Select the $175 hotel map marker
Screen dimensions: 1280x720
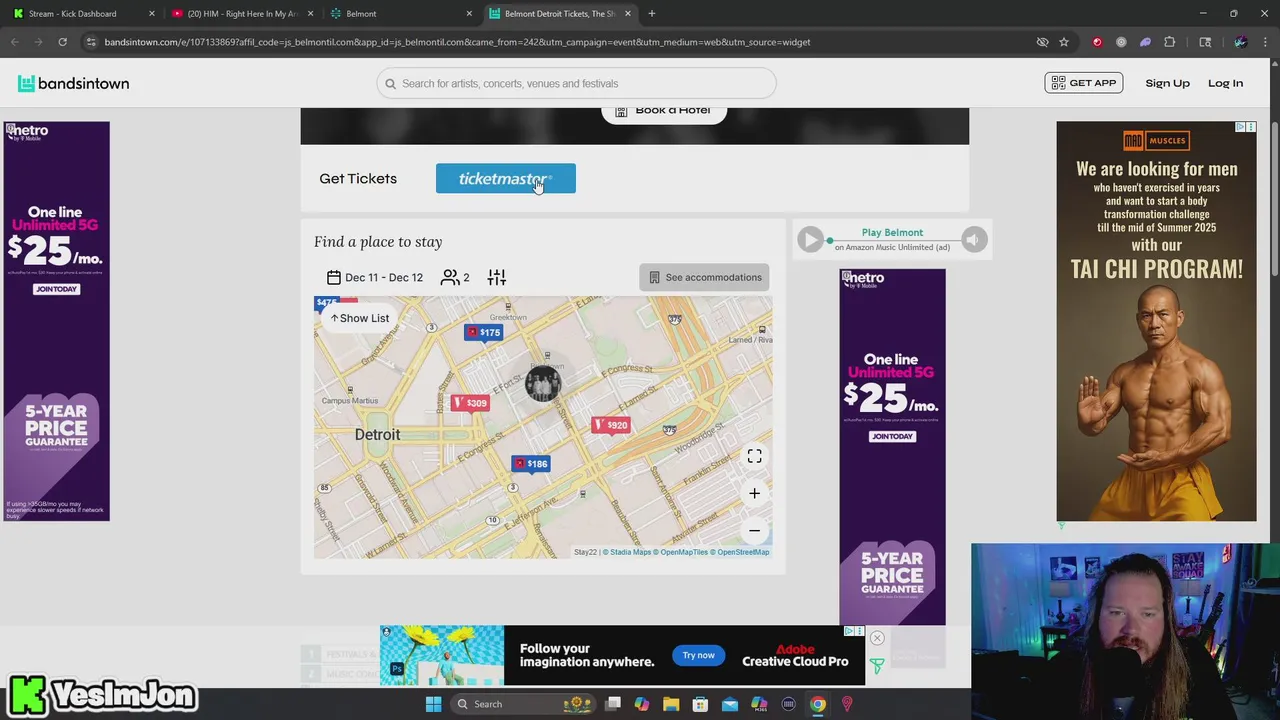coord(484,332)
